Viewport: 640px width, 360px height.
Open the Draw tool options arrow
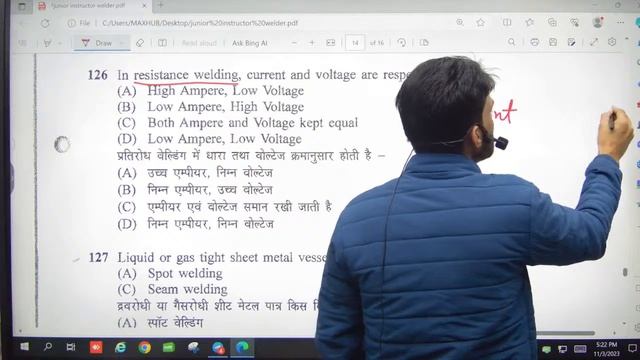click(x=122, y=43)
